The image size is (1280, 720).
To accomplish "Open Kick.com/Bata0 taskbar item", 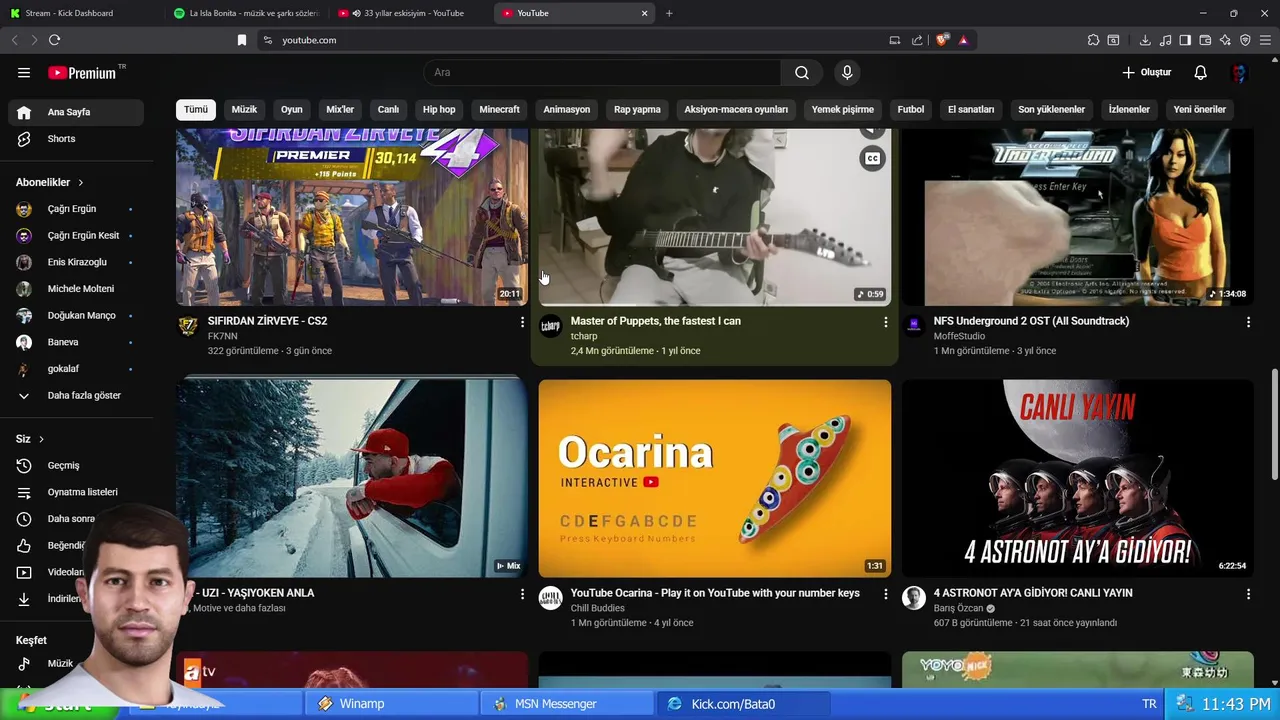I will point(743,704).
